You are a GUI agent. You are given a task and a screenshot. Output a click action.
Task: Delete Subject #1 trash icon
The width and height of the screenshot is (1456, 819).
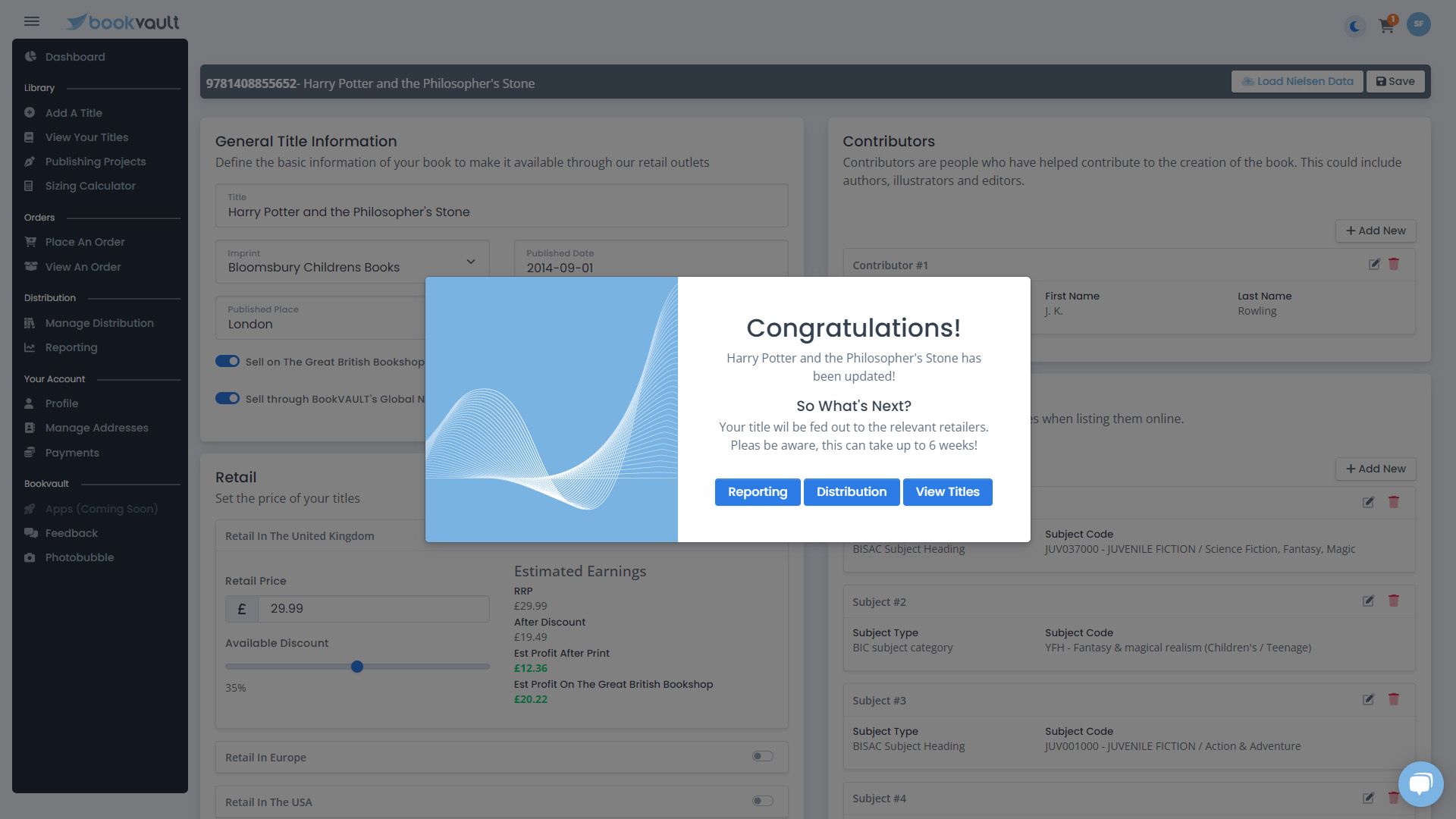(1394, 502)
